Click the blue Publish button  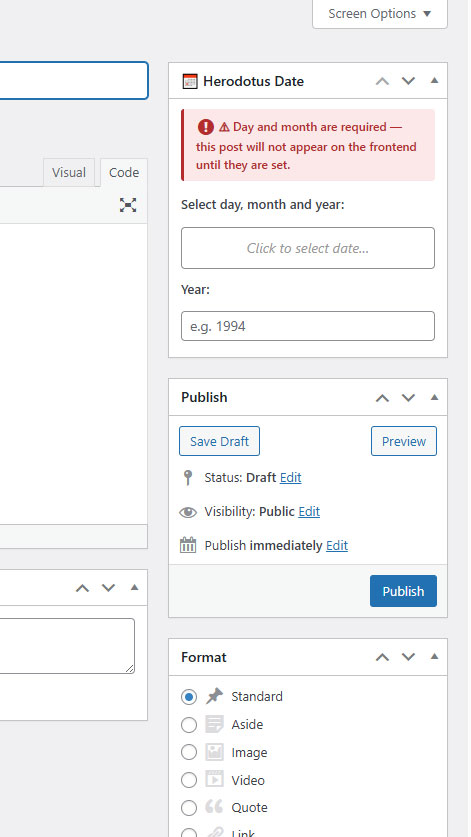click(x=403, y=591)
